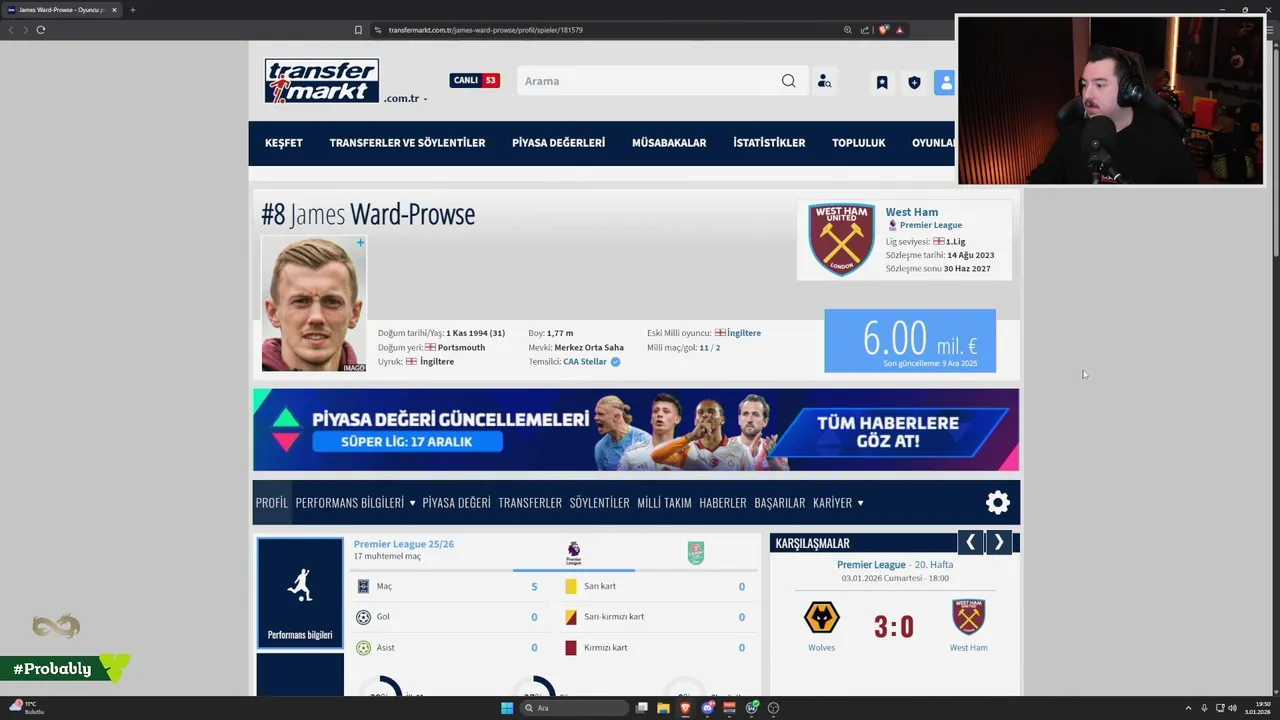Click İngiltere former national team link
Viewport: 1280px width, 720px height.
pos(744,333)
